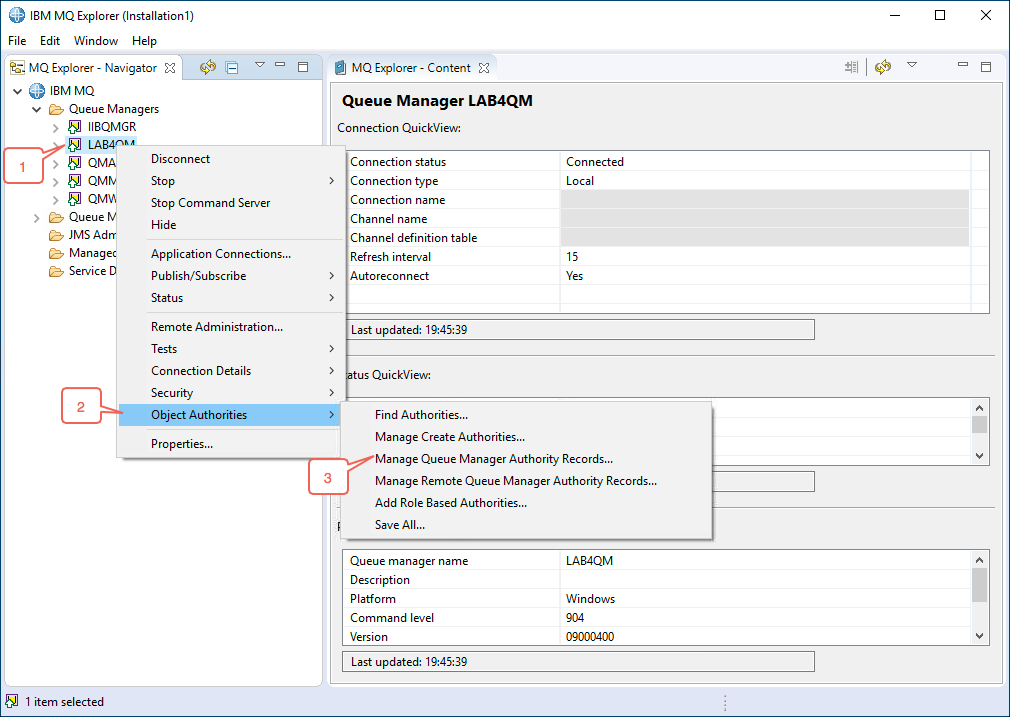Open Application Connections dialog

231,254
